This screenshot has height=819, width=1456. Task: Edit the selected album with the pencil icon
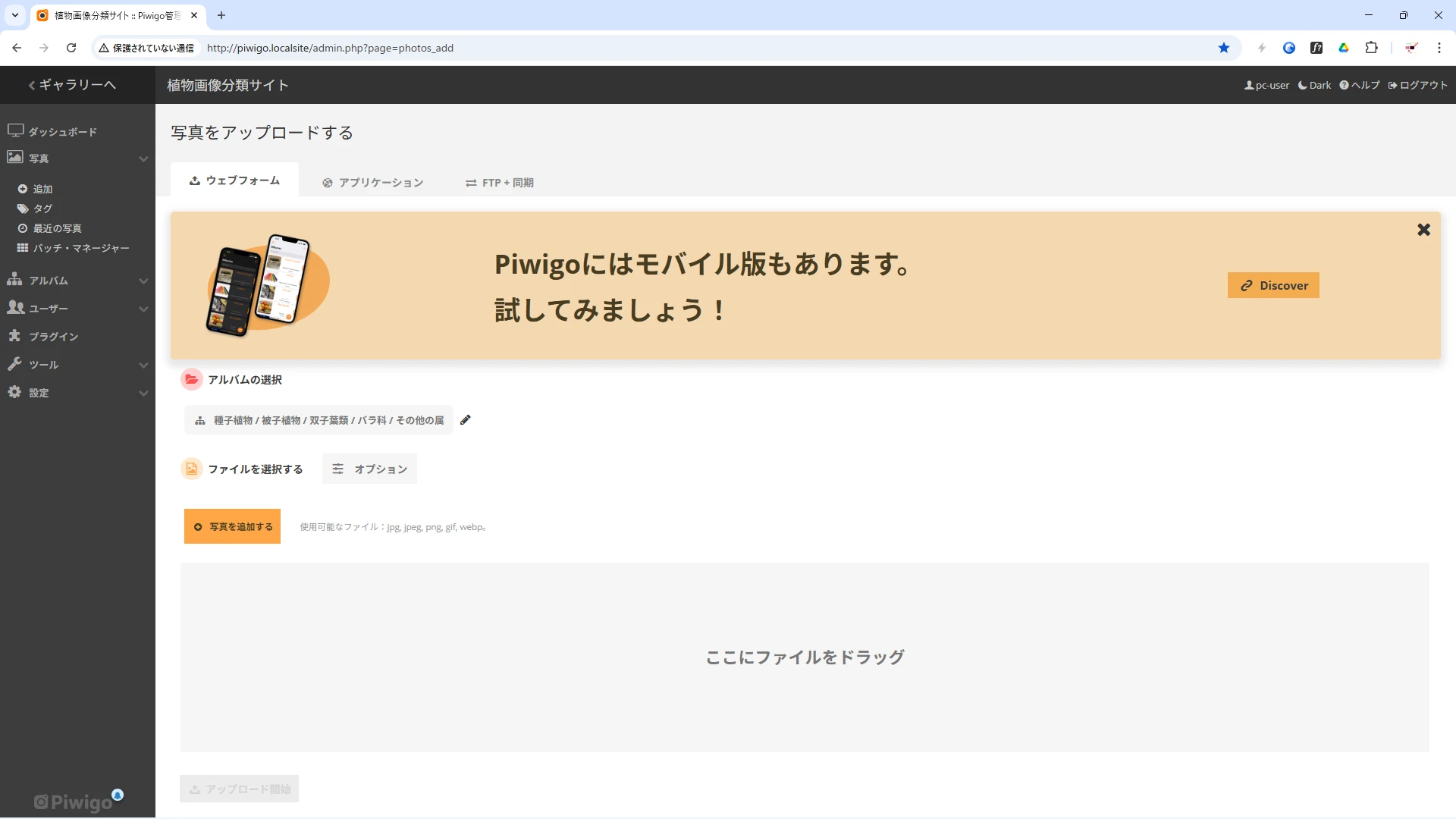coord(466,419)
